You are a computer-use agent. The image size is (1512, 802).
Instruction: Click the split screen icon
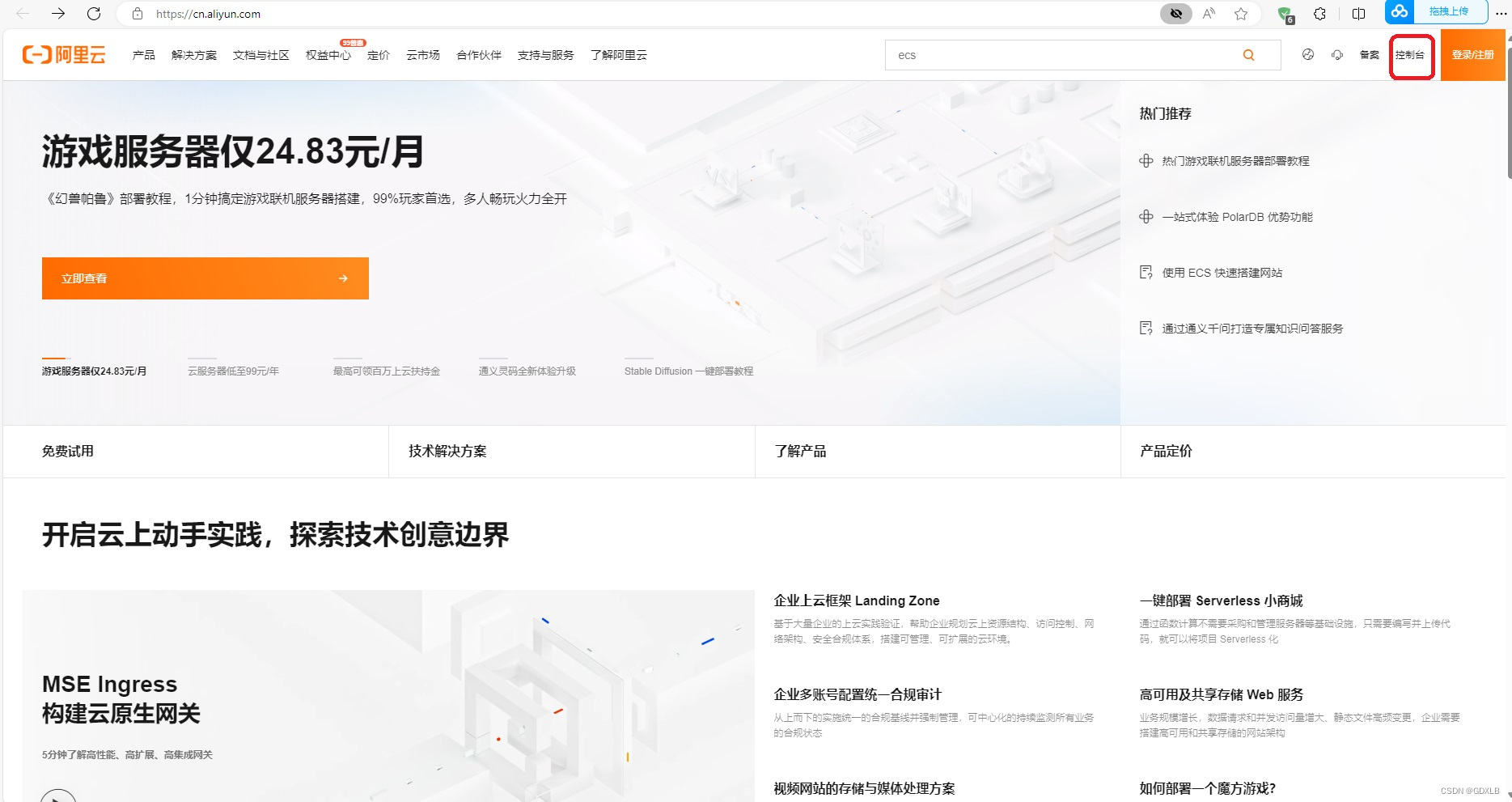1359,14
